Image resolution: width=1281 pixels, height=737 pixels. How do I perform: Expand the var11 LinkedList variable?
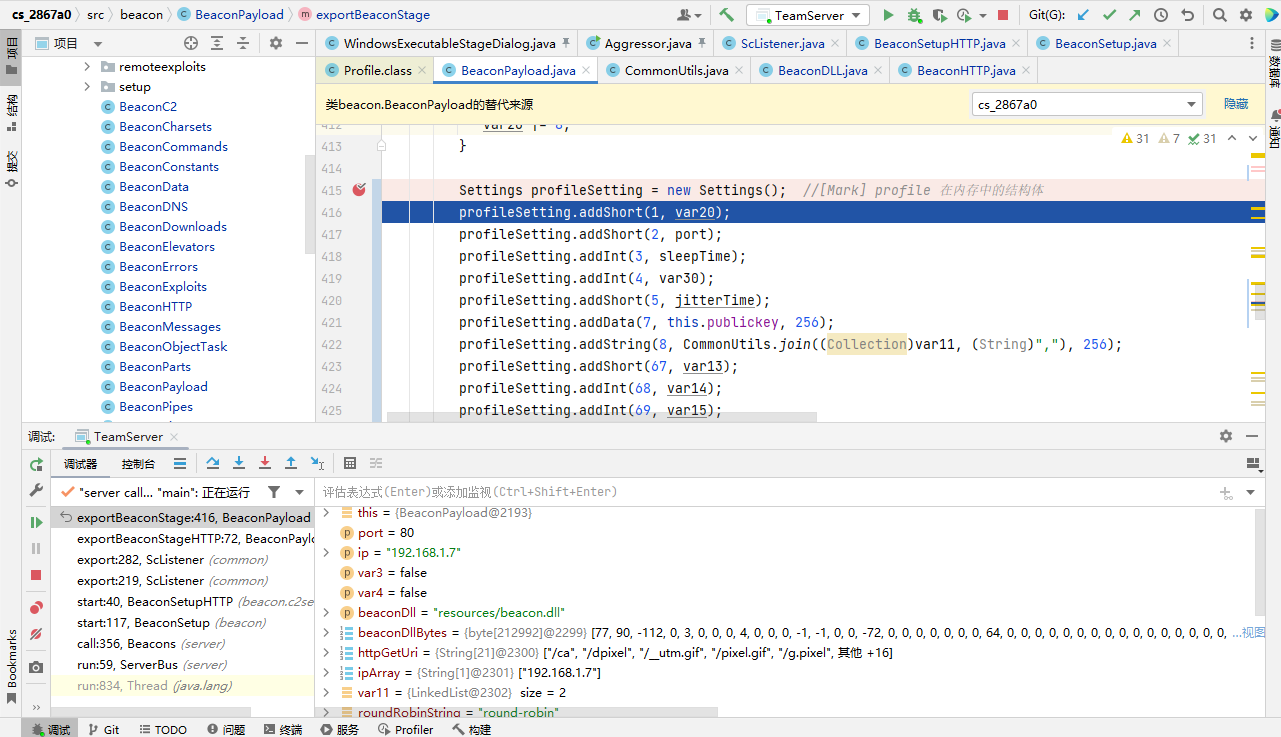click(325, 693)
